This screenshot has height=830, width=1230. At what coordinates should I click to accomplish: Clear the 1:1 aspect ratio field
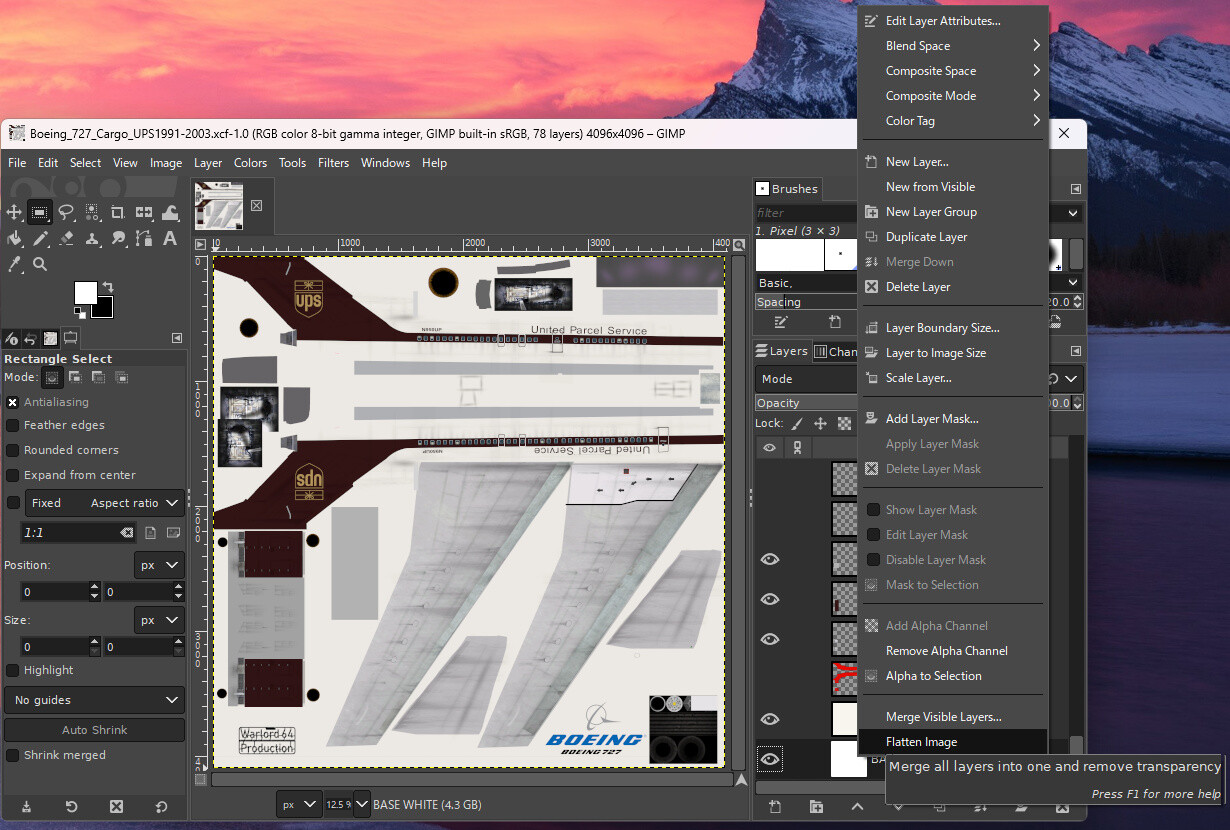point(125,533)
